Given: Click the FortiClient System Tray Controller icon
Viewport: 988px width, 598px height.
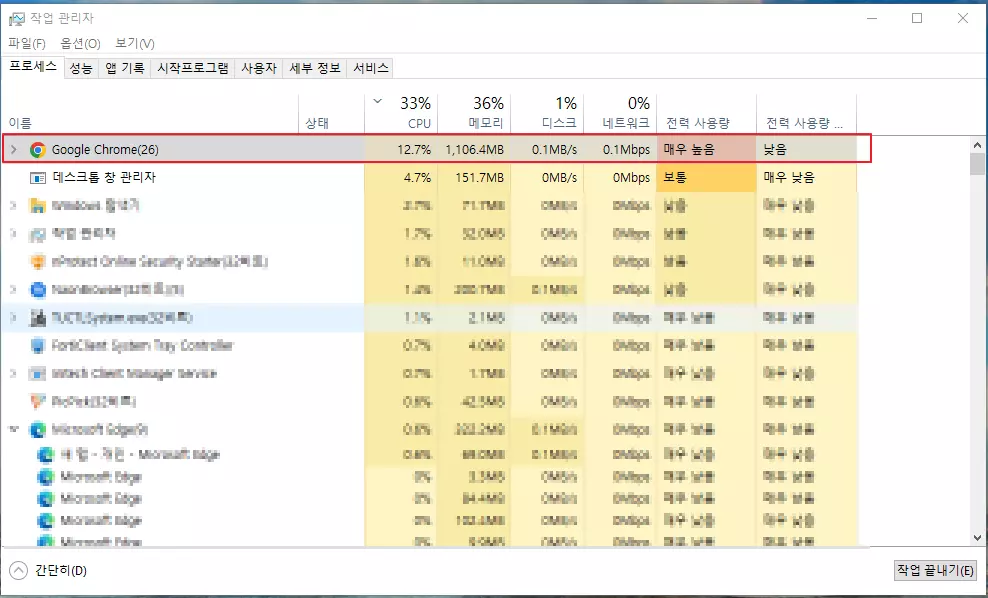Looking at the screenshot, I should point(38,346).
